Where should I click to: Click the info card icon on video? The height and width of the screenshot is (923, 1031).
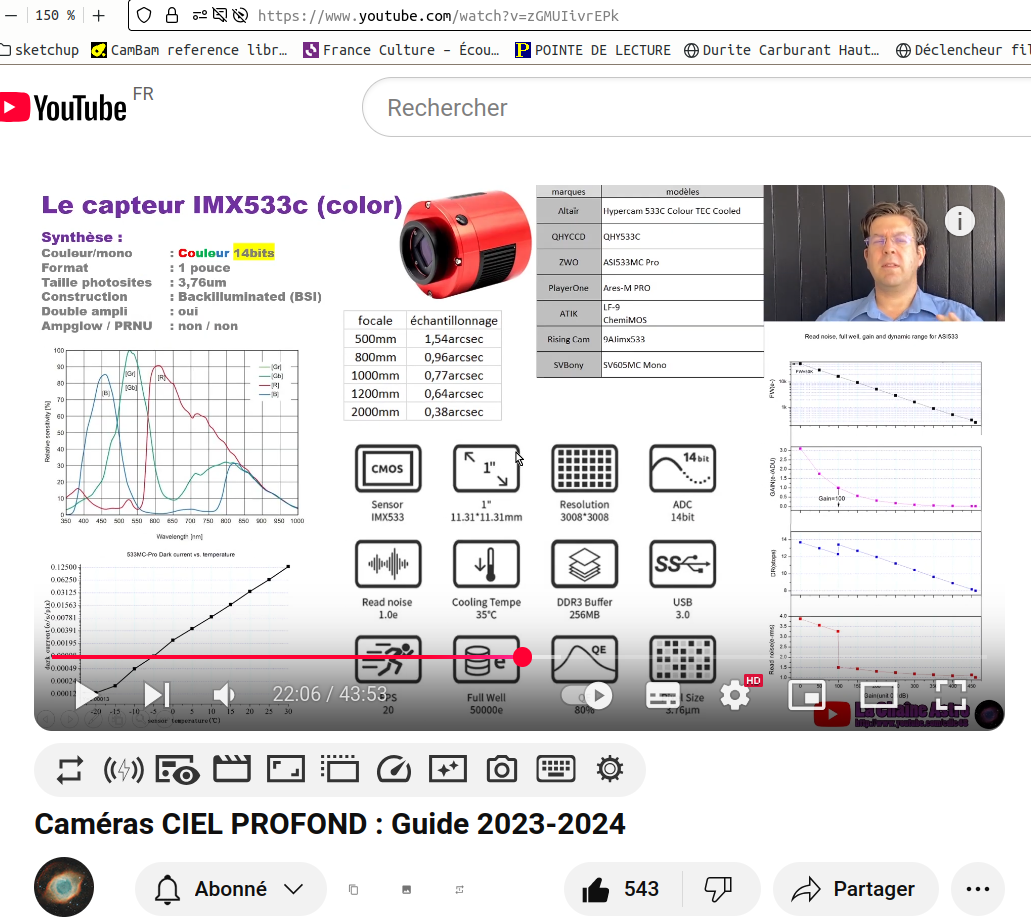[x=959, y=222]
